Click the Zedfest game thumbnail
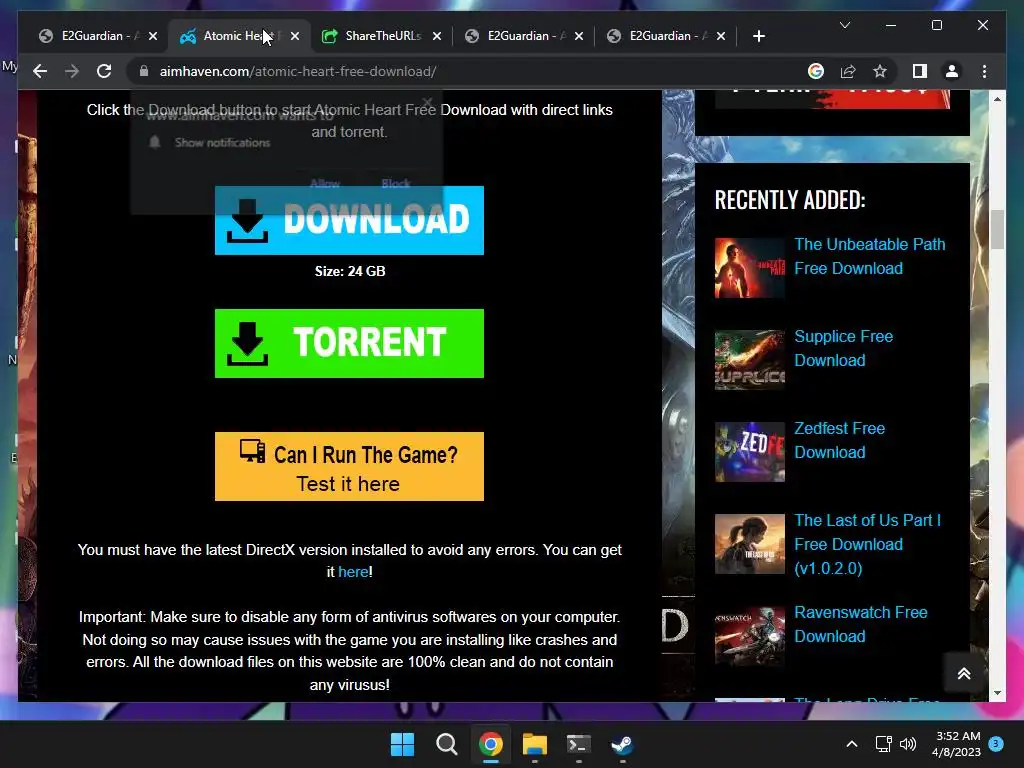 click(x=750, y=452)
